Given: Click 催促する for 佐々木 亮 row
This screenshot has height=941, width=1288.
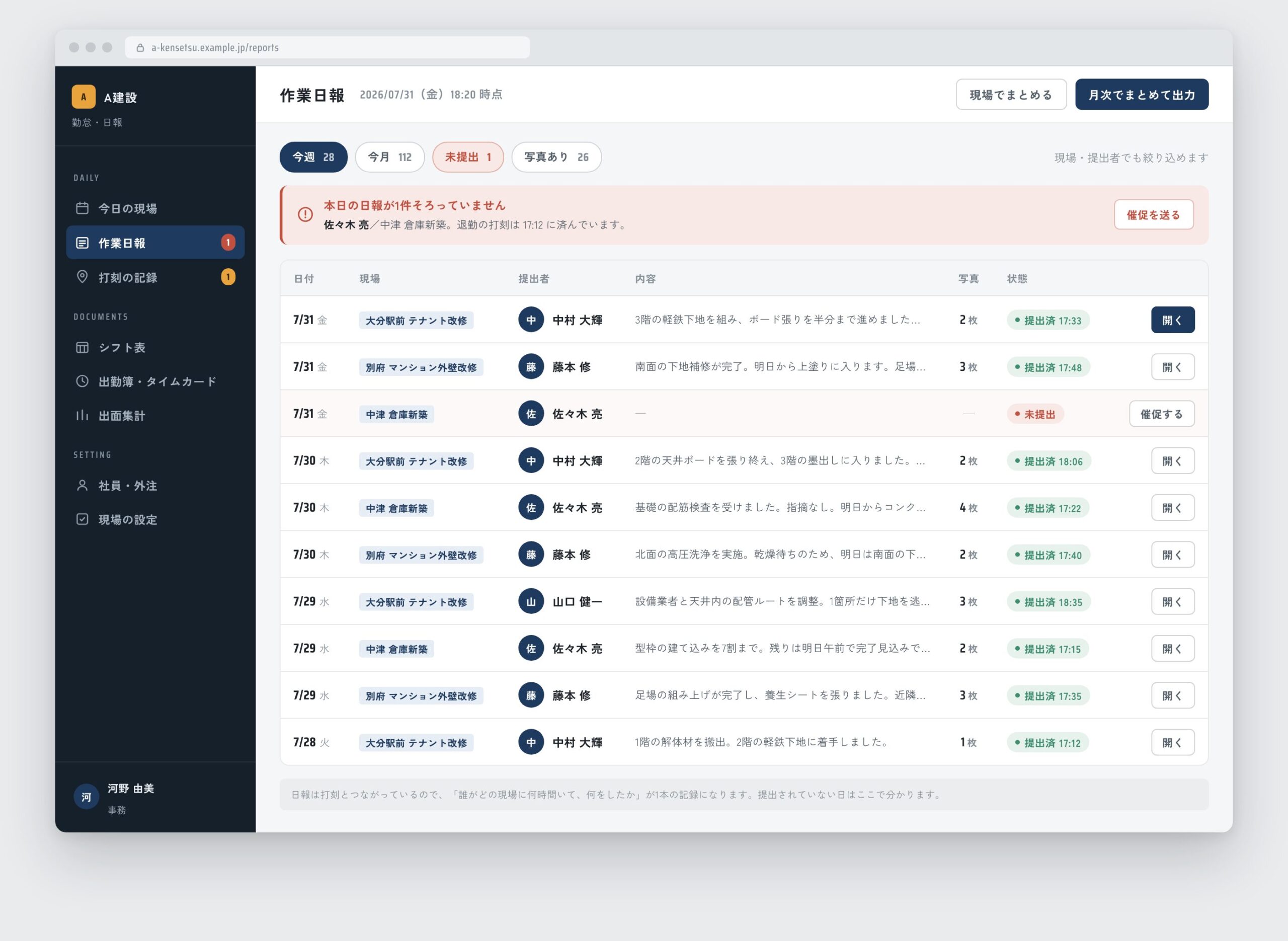Looking at the screenshot, I should tap(1161, 414).
